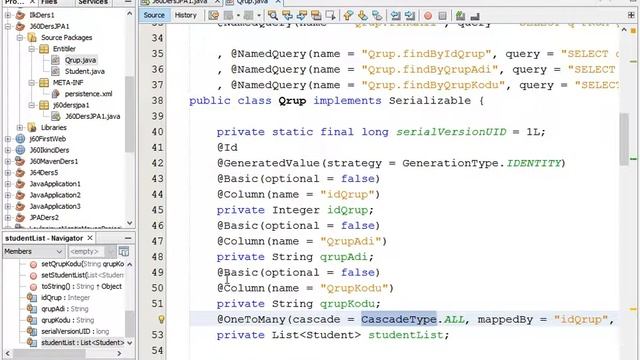
Task: Click line number 38 in gutter
Action: (157, 101)
